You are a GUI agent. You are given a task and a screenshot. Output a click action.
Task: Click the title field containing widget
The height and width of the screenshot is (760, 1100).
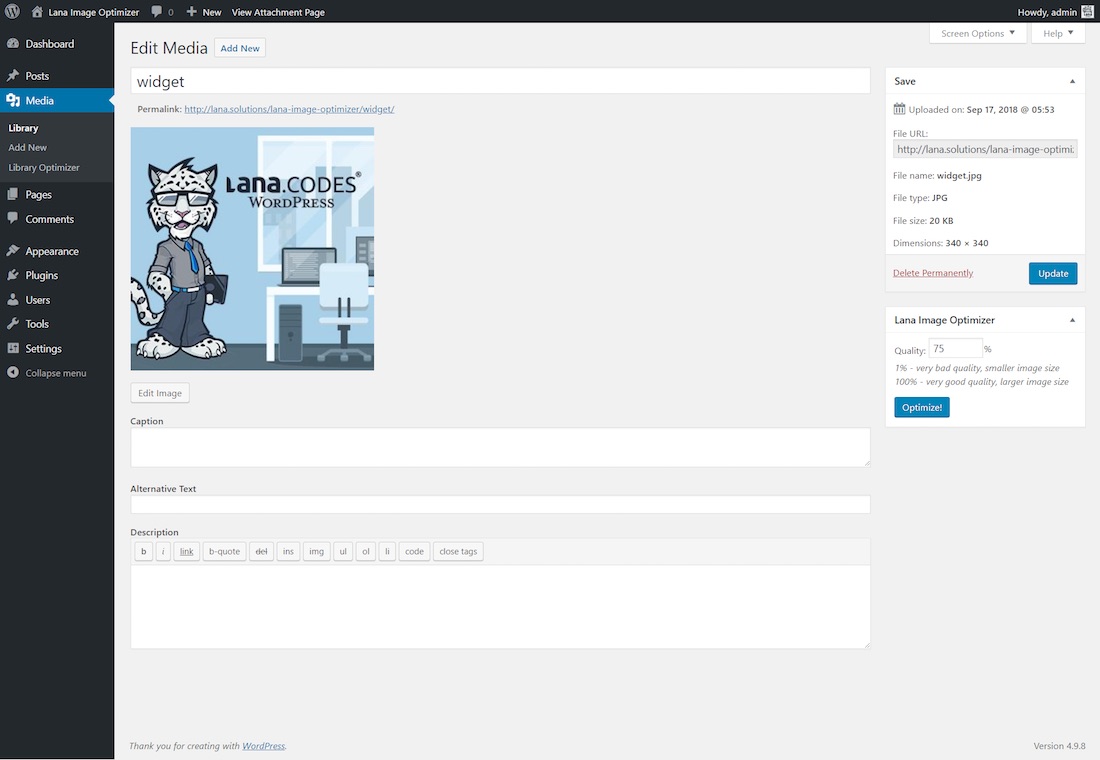[x=500, y=81]
